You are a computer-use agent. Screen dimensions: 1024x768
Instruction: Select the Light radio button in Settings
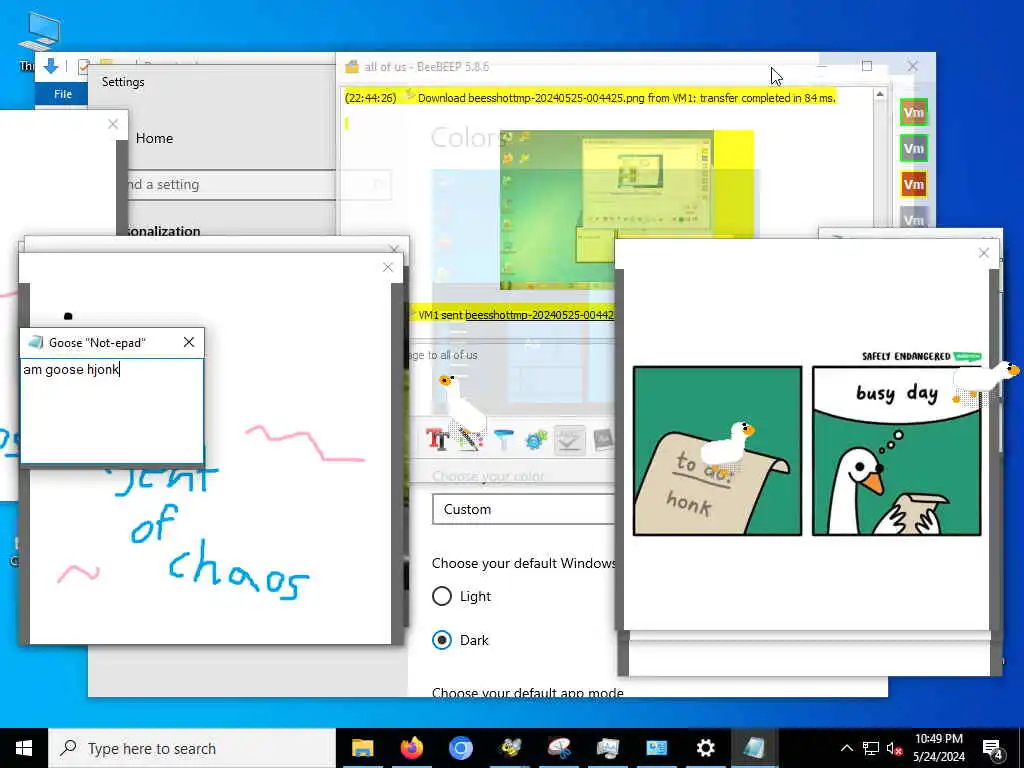pyautogui.click(x=442, y=596)
